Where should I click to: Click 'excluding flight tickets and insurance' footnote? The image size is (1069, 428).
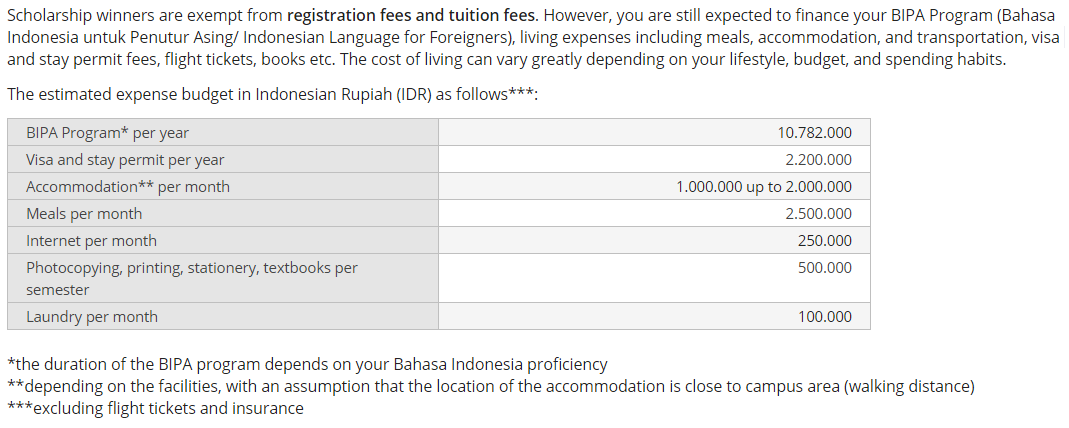pos(155,408)
